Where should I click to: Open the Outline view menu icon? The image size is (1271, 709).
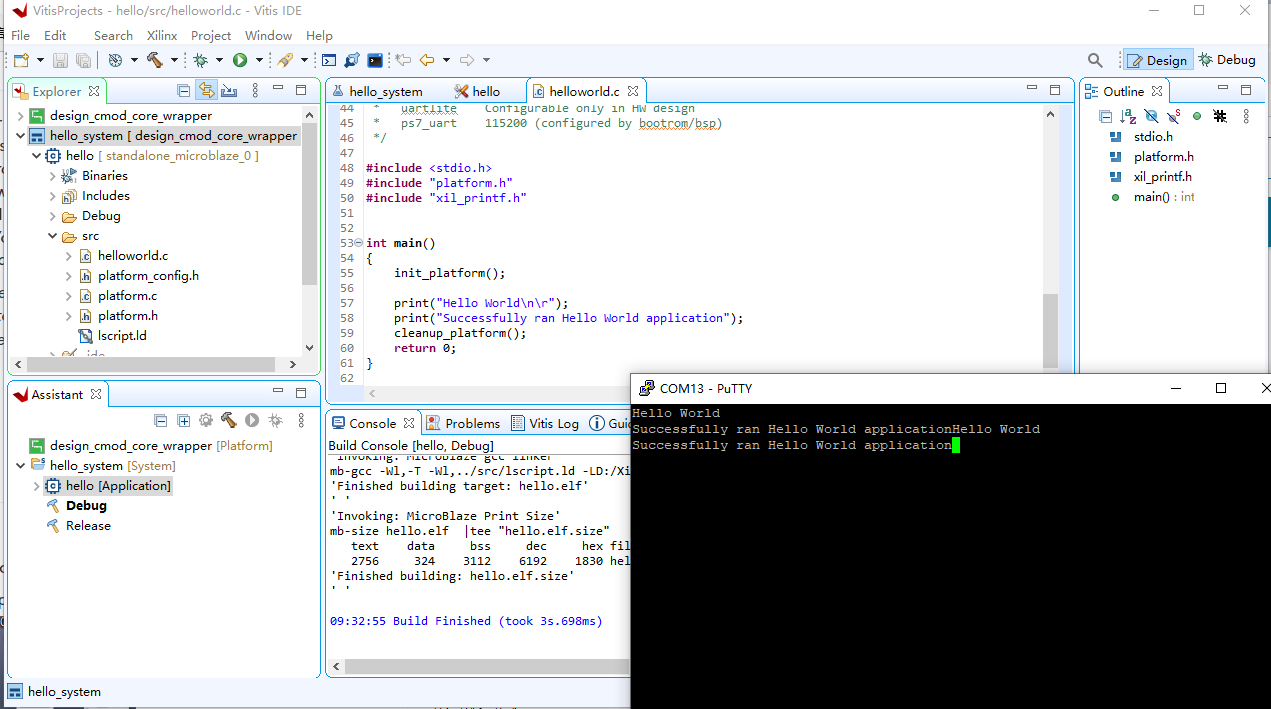(1246, 116)
